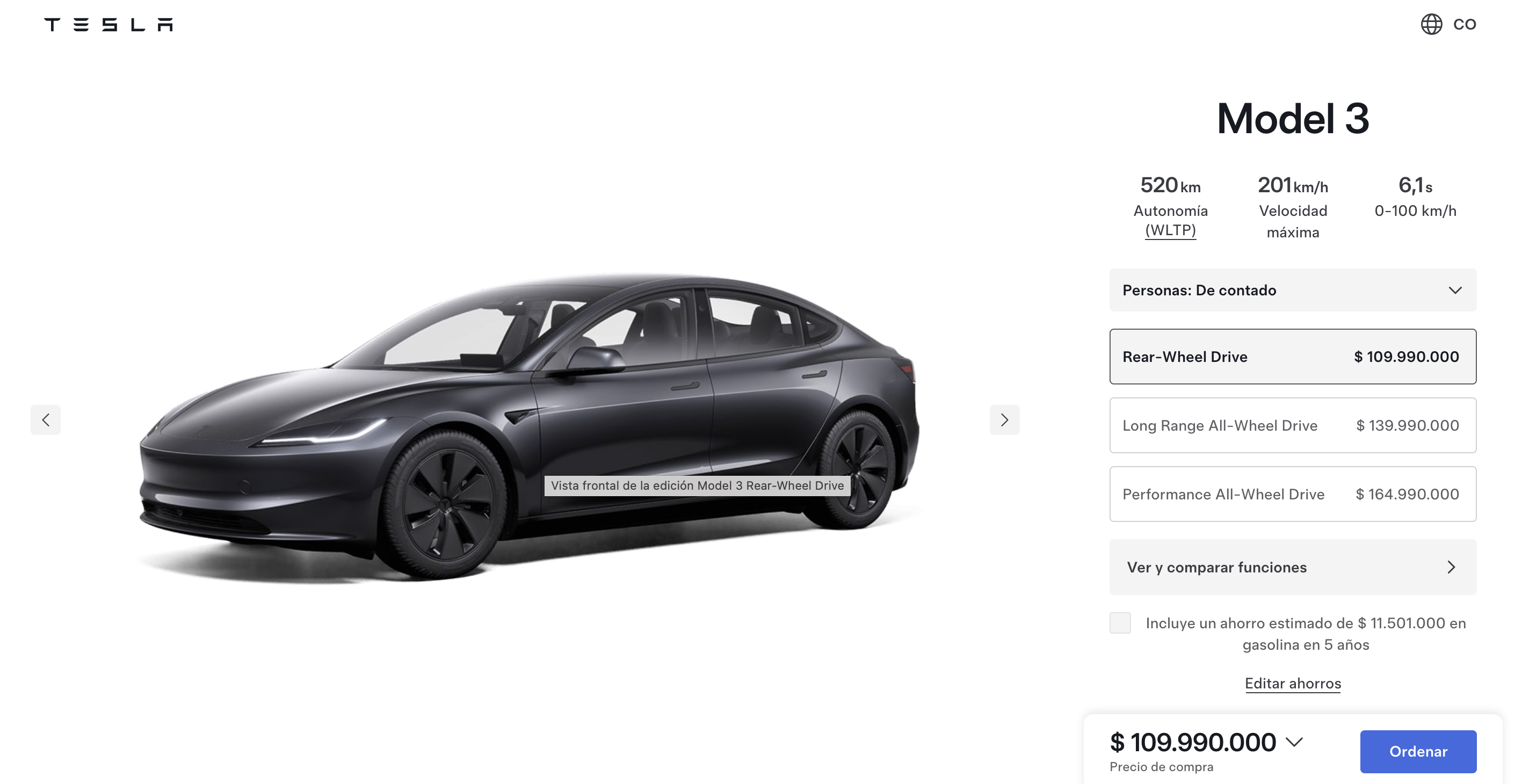Click the underlined (WLTP) link
This screenshot has height=784, width=1522.
[1170, 230]
